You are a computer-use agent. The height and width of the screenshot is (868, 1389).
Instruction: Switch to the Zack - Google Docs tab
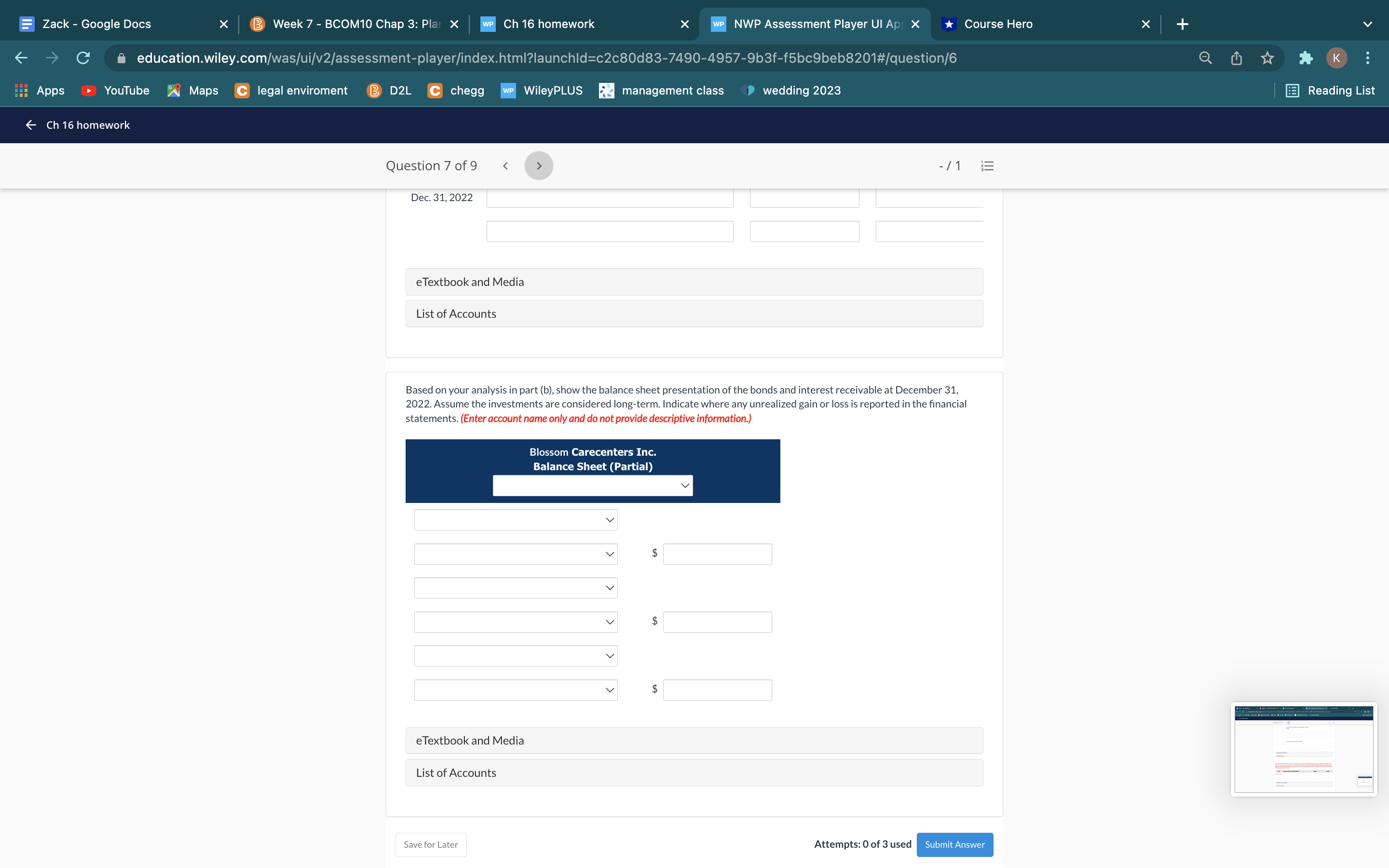[x=96, y=24]
